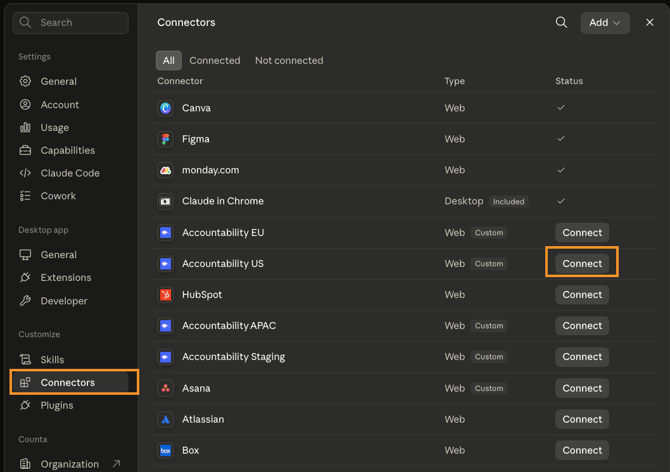
Task: Click the Figma connected checkmark
Action: (x=561, y=139)
